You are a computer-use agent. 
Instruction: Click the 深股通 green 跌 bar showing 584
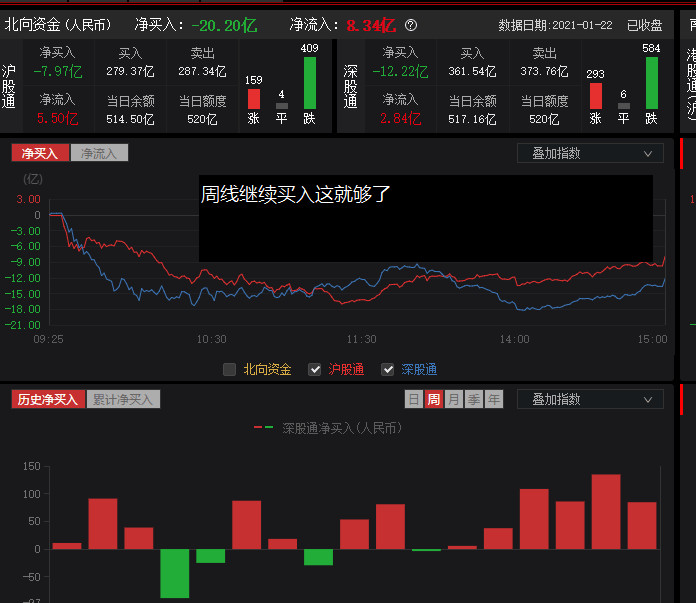(x=652, y=83)
